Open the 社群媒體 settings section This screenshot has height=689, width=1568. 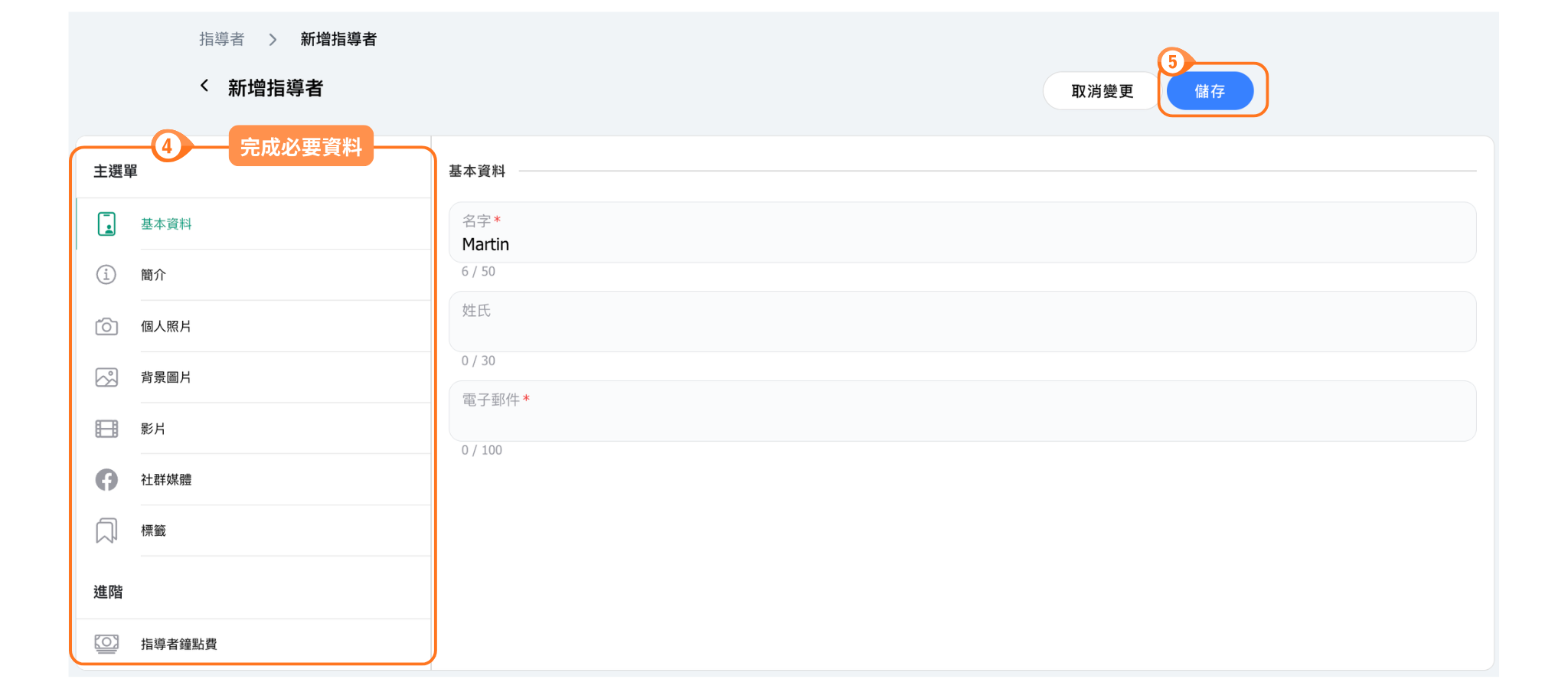coord(166,480)
